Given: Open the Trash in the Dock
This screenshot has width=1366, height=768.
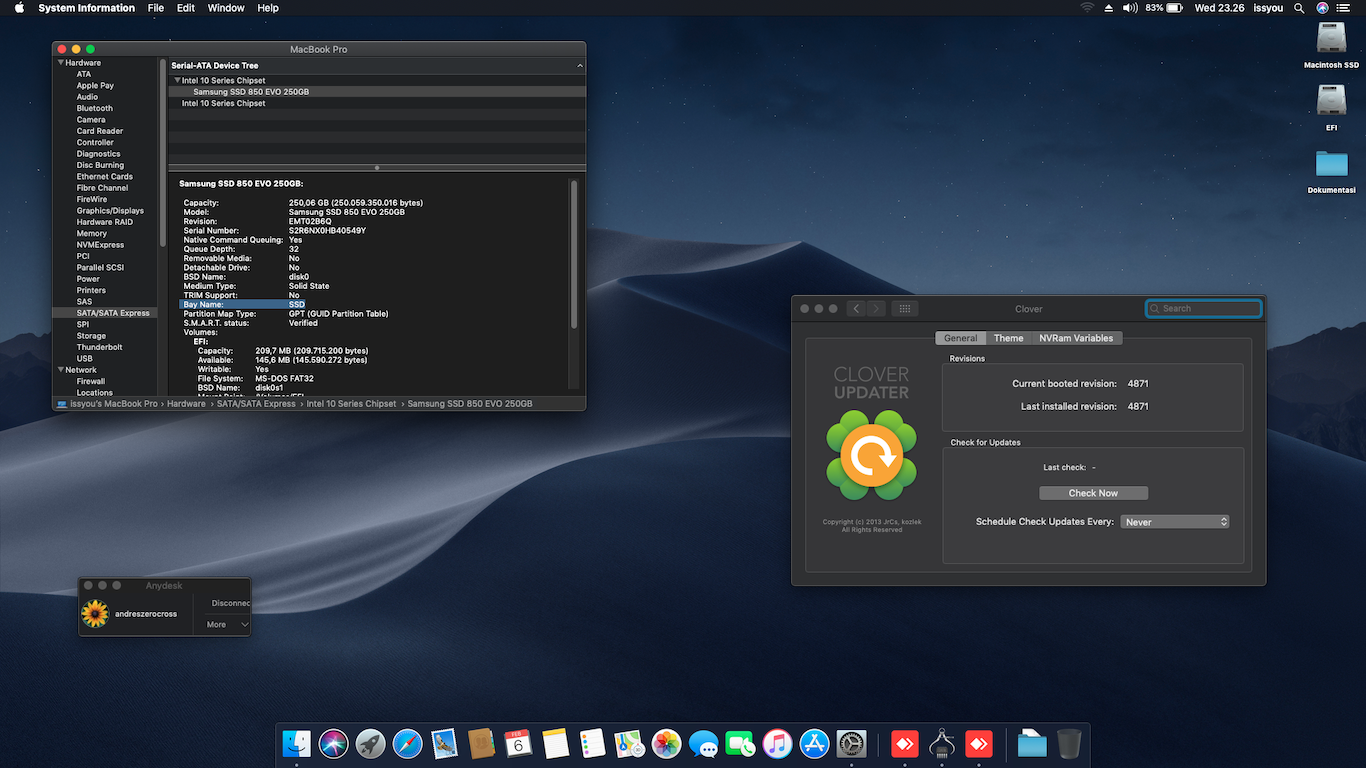Looking at the screenshot, I should [x=1069, y=743].
